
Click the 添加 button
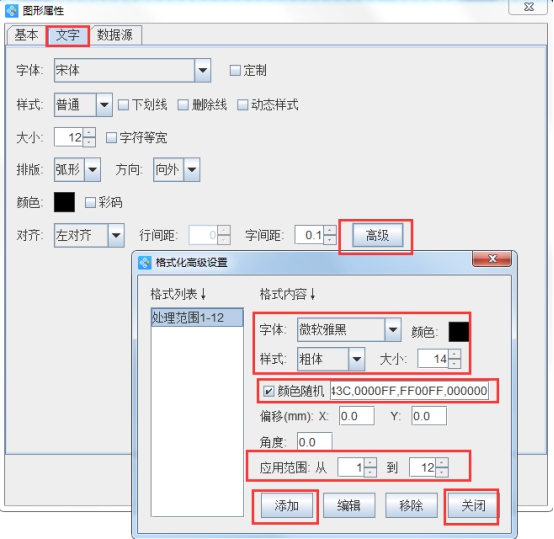pyautogui.click(x=286, y=505)
